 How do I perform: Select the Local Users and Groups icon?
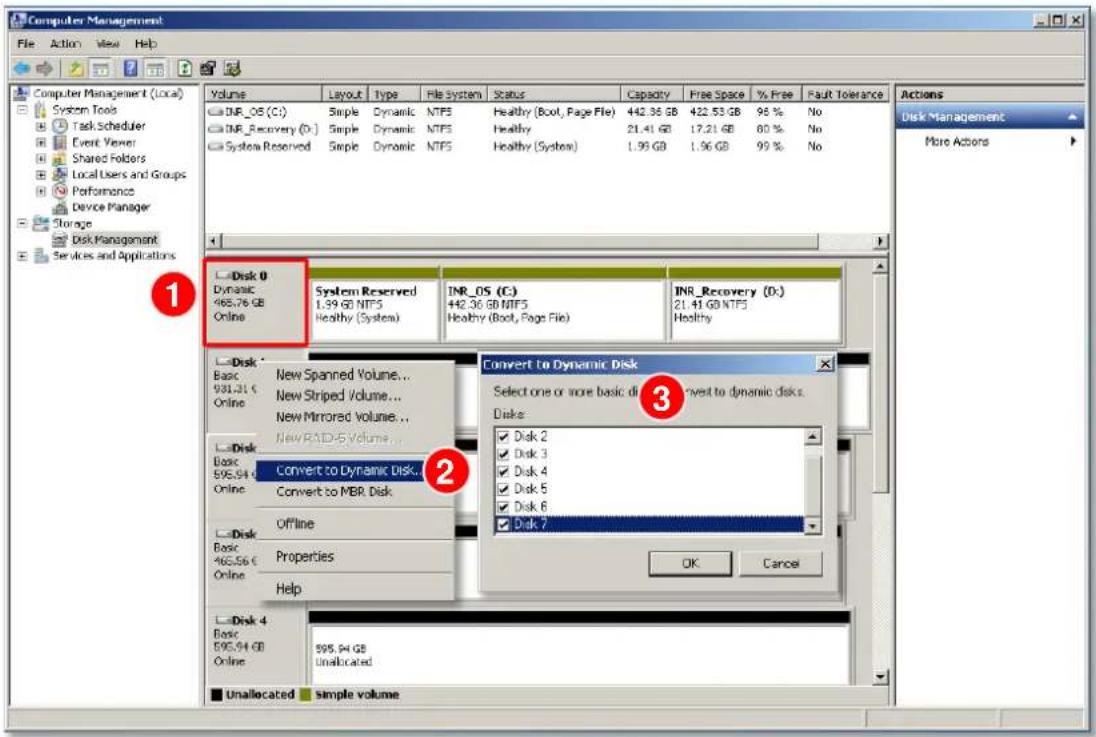pos(60,175)
